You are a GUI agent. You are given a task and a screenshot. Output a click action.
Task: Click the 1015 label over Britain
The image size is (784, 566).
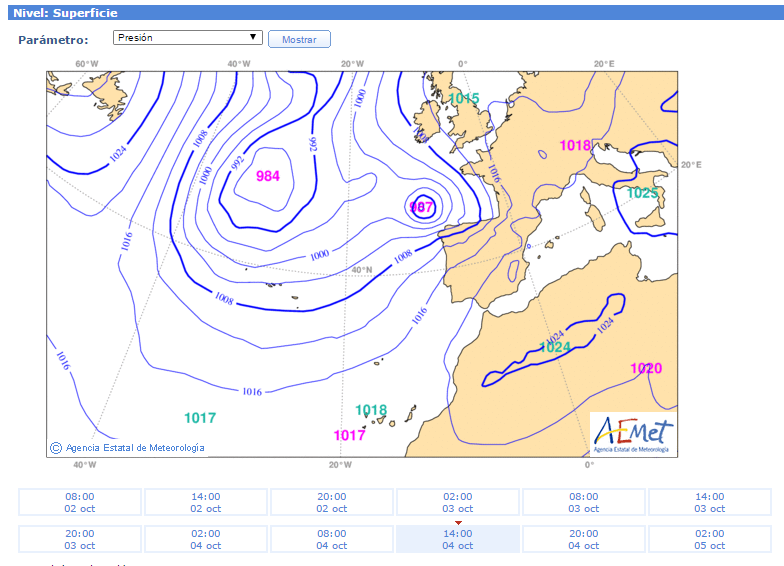[464, 98]
